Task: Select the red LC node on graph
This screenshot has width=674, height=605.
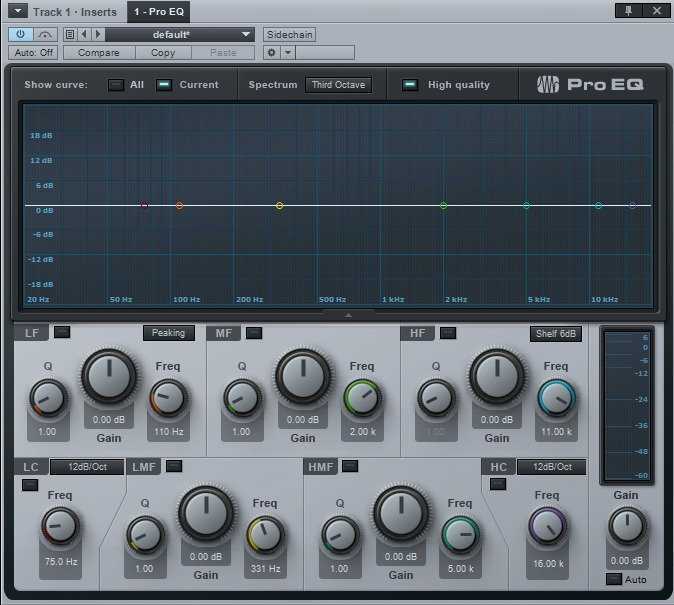Action: [145, 206]
